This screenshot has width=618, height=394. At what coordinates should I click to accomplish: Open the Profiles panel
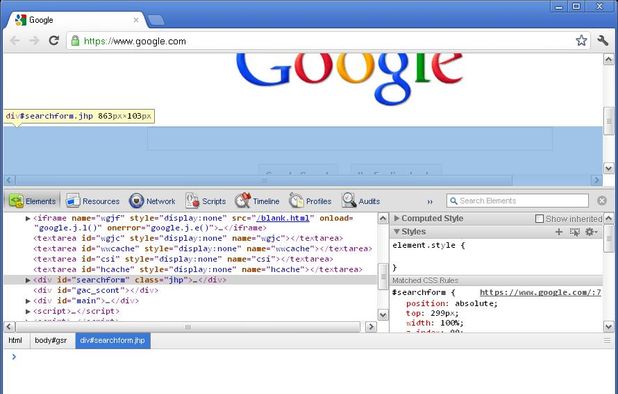[310, 201]
